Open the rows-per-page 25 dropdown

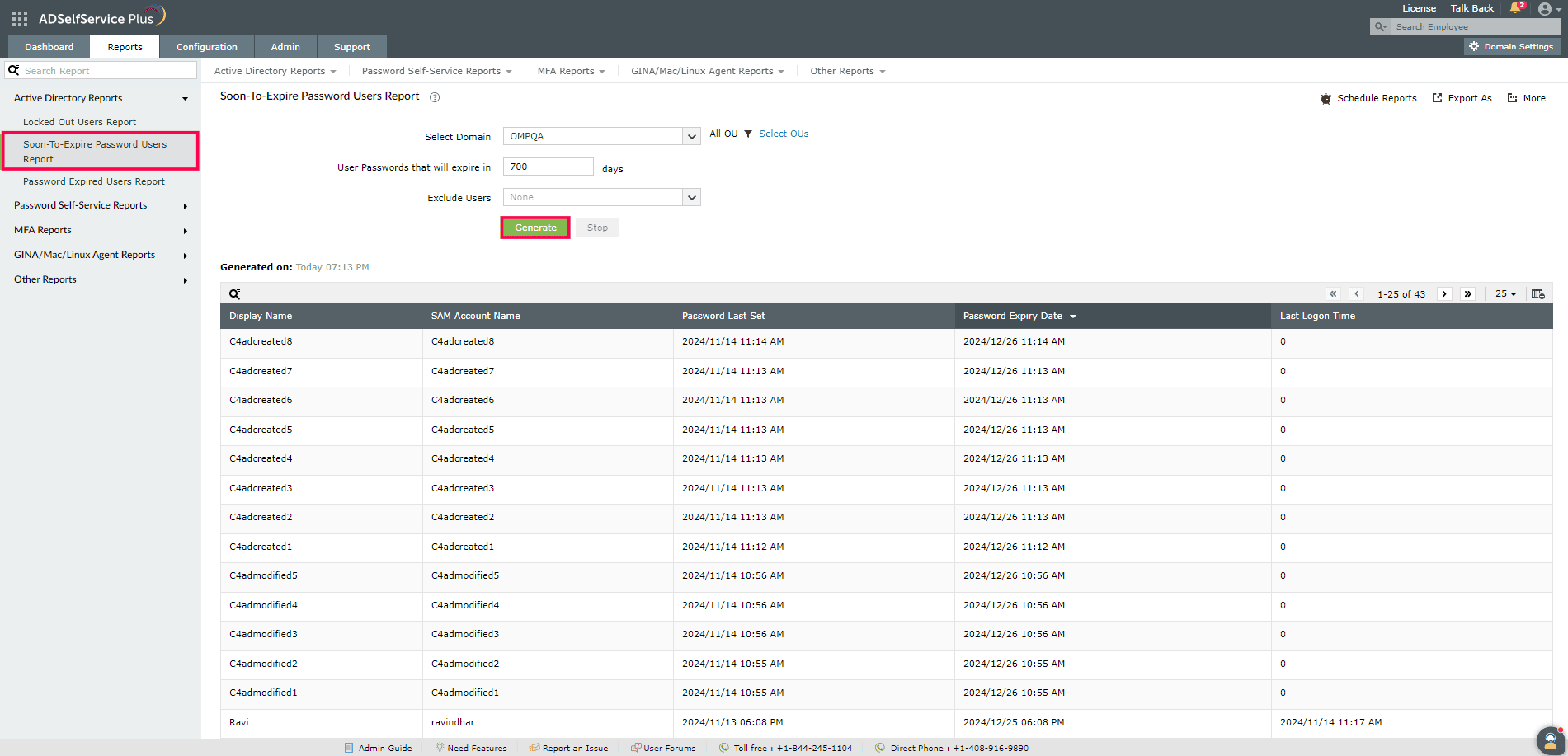pos(1506,294)
